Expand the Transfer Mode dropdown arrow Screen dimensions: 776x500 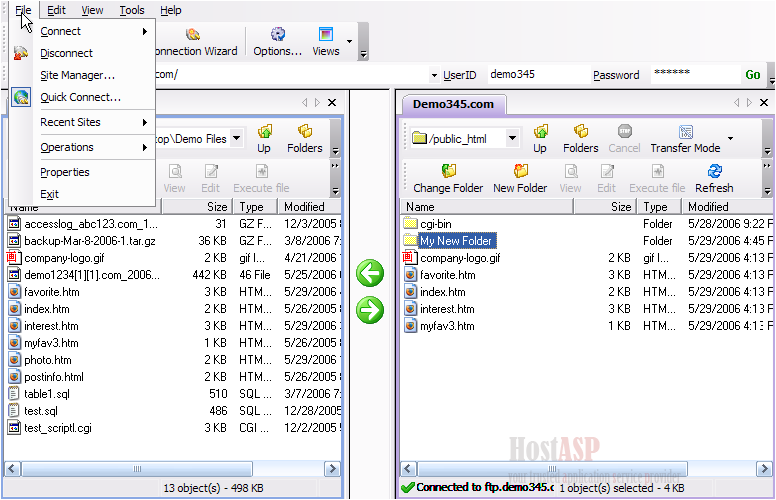730,138
